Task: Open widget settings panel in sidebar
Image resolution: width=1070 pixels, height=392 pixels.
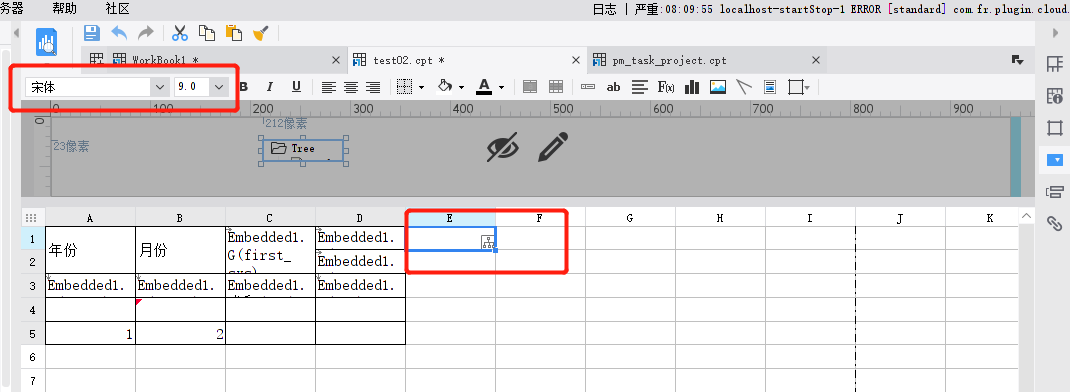Action: pyautogui.click(x=1054, y=160)
